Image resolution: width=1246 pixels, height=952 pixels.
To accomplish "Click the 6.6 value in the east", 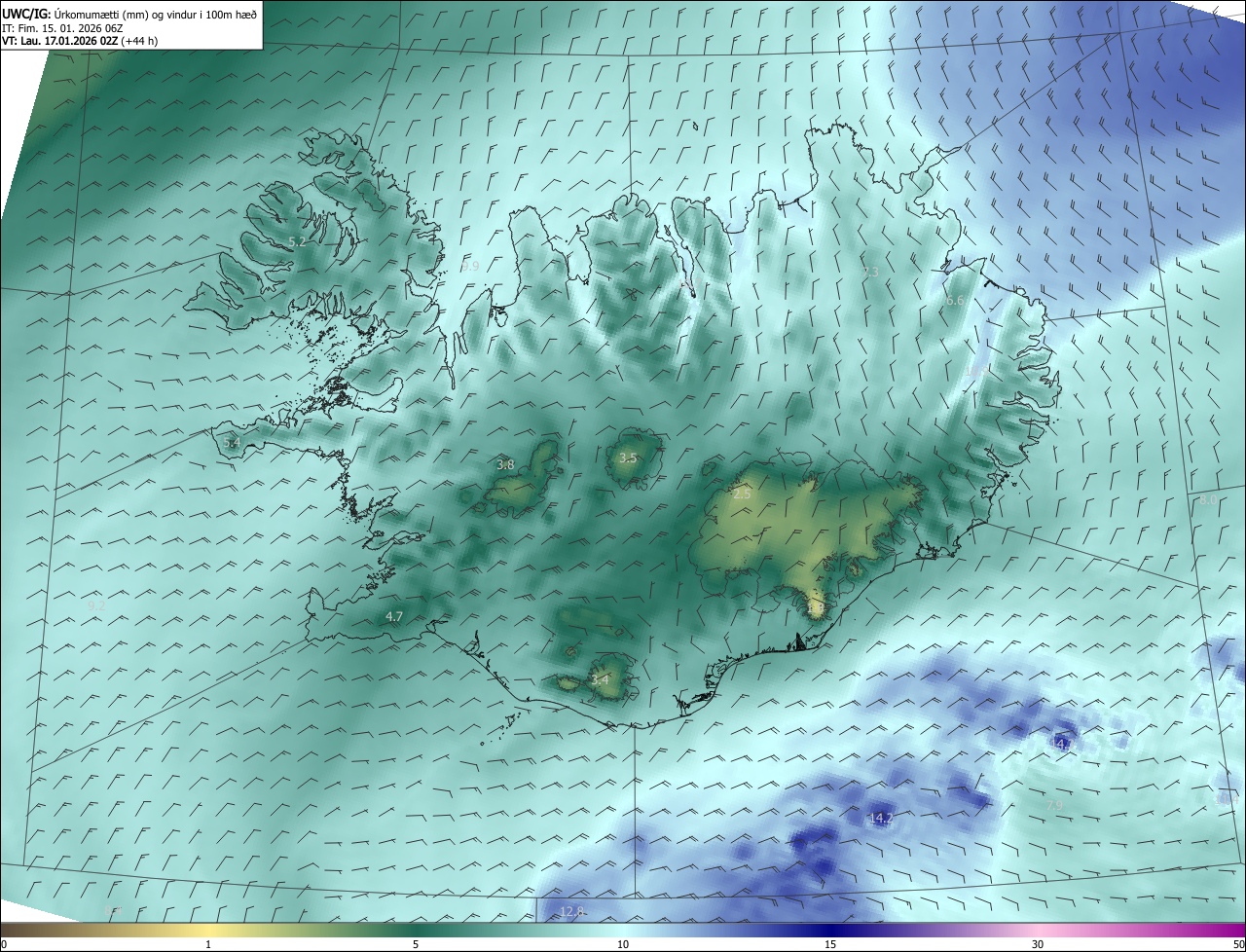I will tap(955, 301).
